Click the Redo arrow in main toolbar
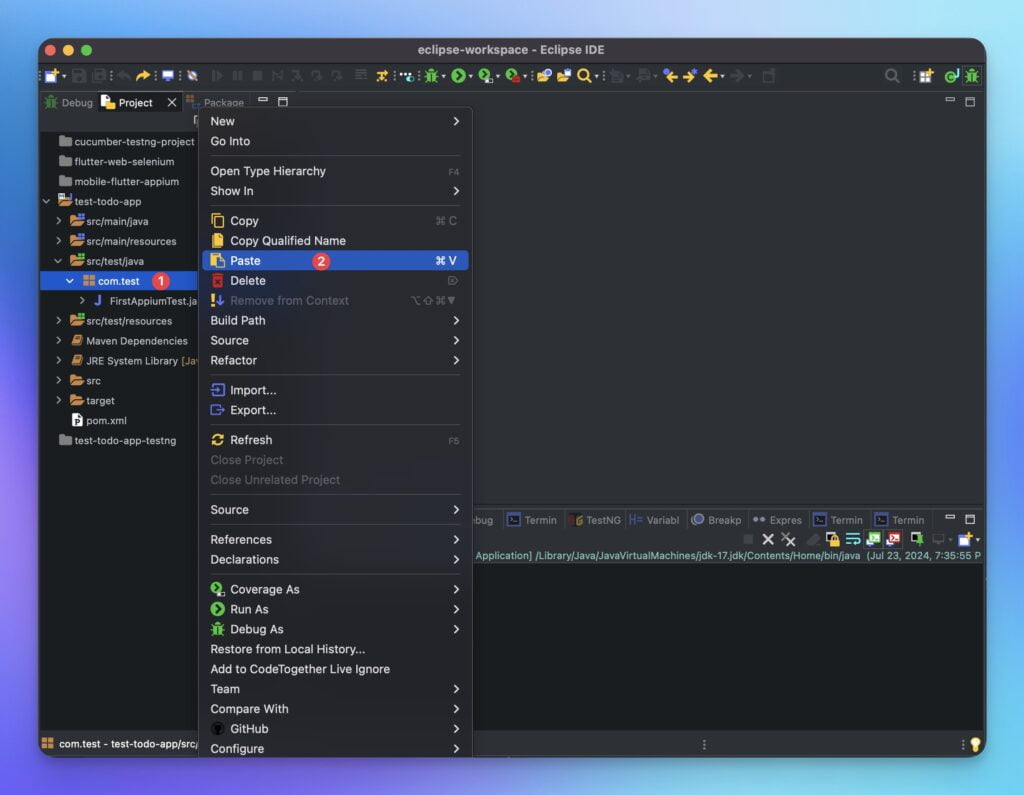 [x=142, y=76]
